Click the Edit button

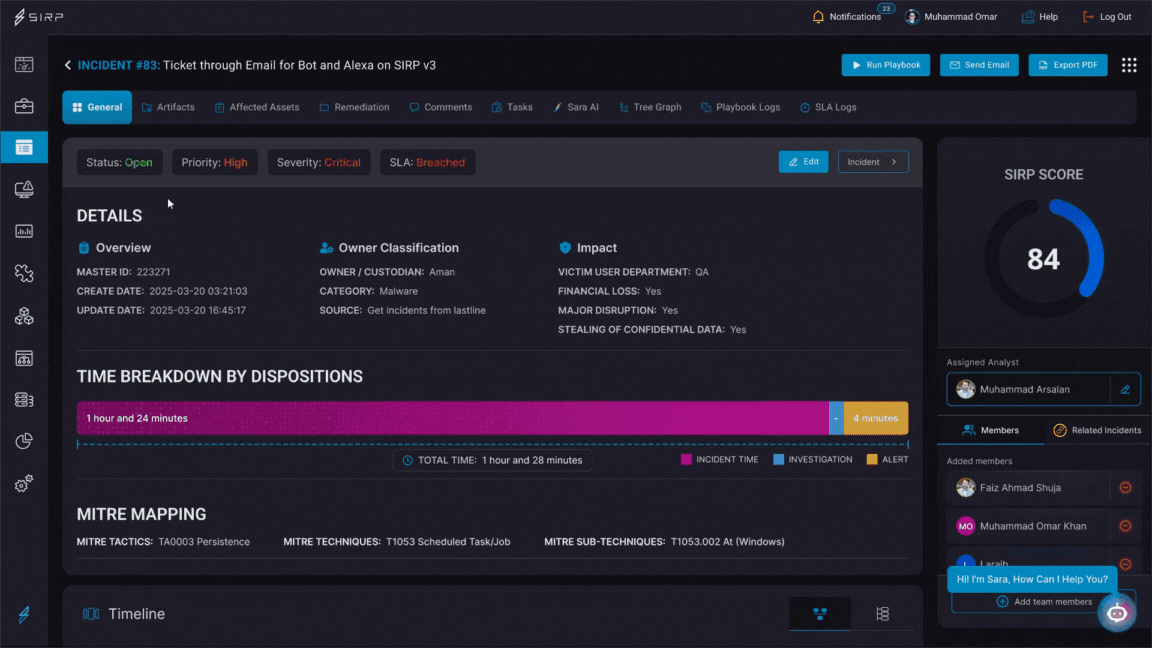coord(803,162)
